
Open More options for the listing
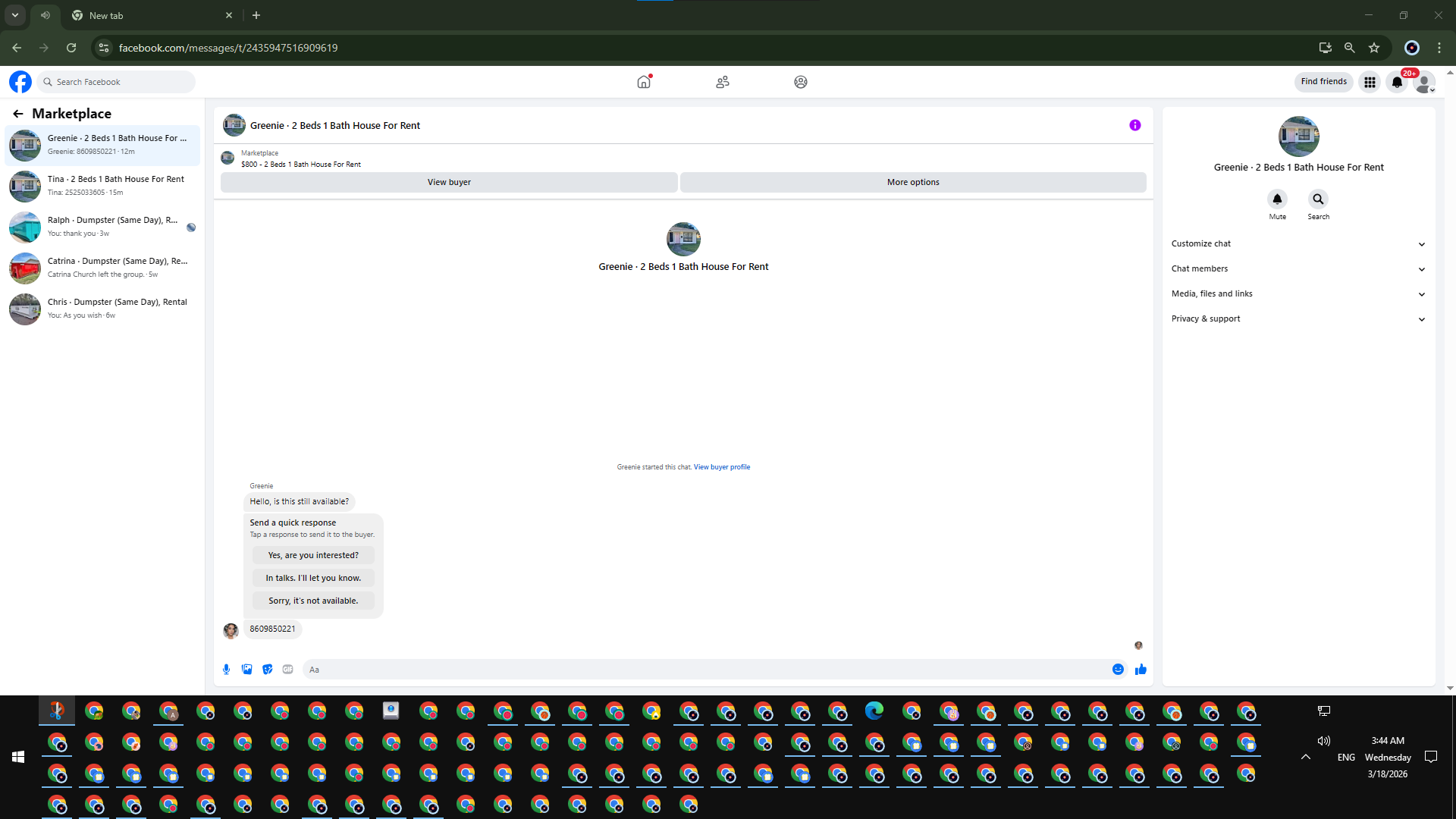point(913,183)
